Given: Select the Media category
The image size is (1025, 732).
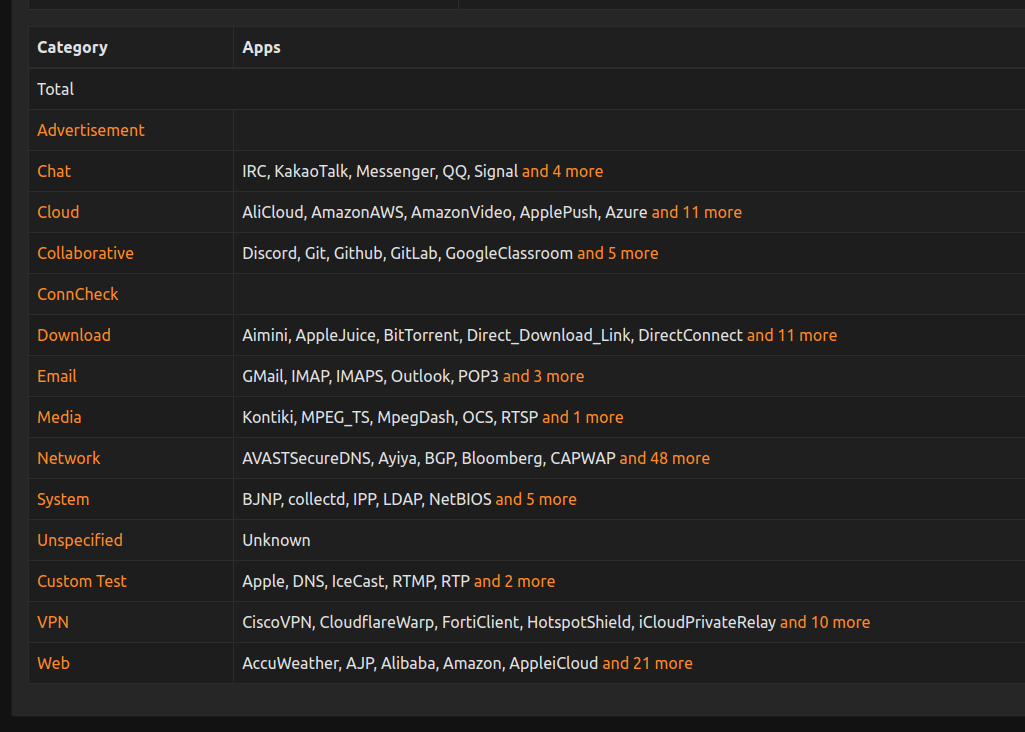Looking at the screenshot, I should pyautogui.click(x=59, y=417).
